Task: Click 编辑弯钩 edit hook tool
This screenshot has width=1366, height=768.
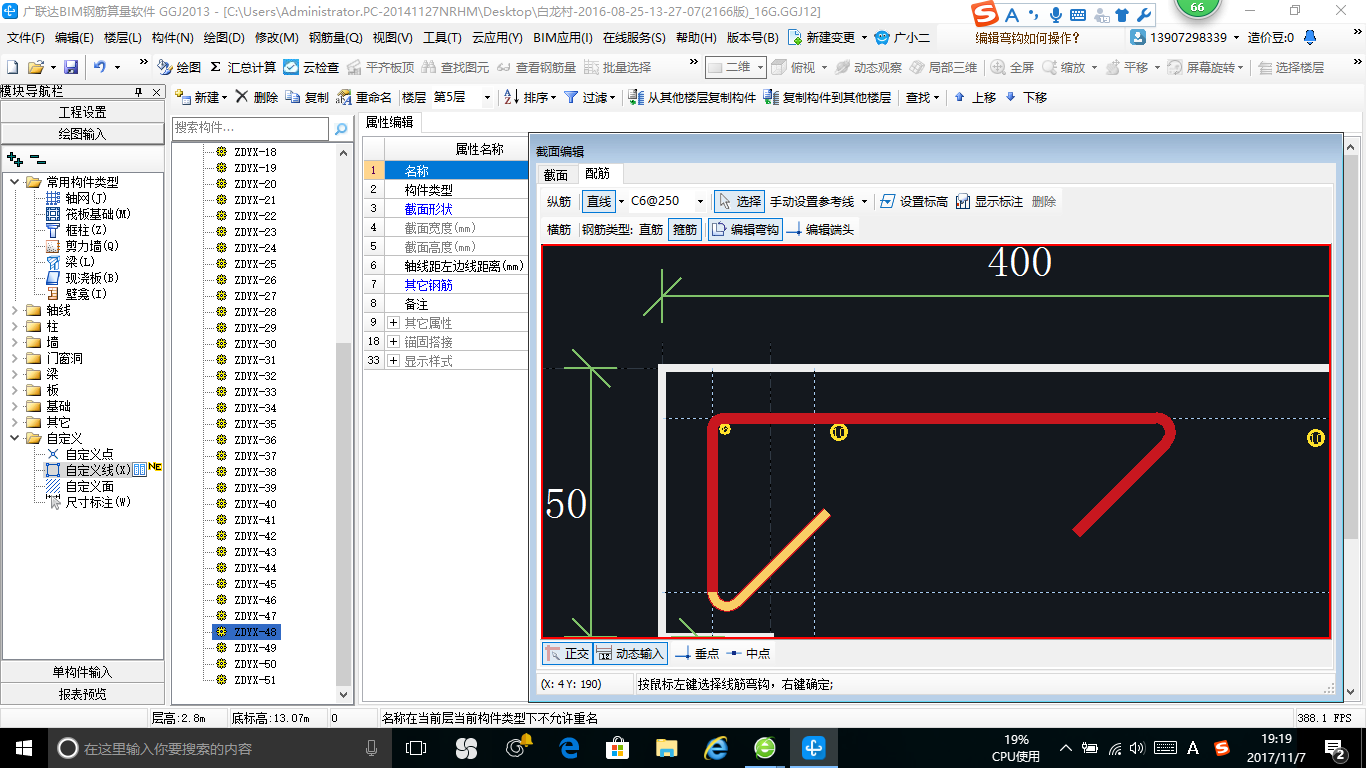Action: (x=745, y=229)
